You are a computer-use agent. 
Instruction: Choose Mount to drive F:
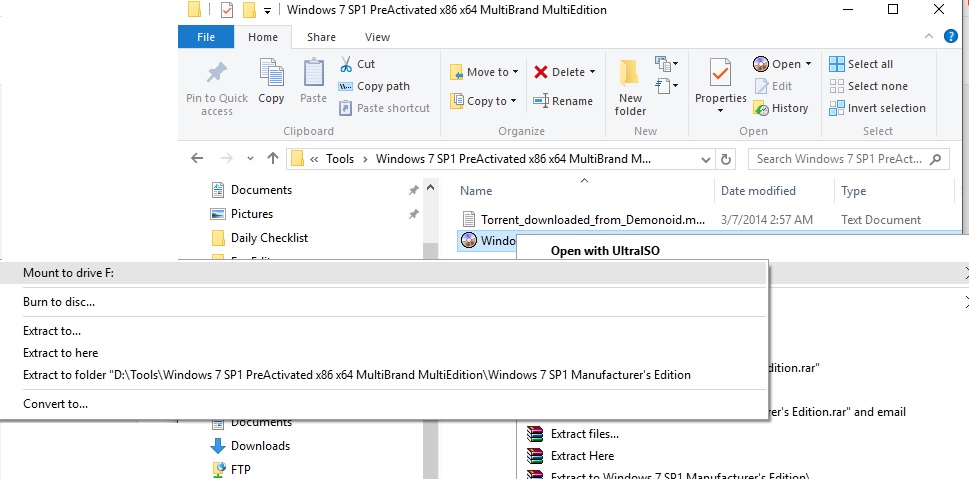383,273
